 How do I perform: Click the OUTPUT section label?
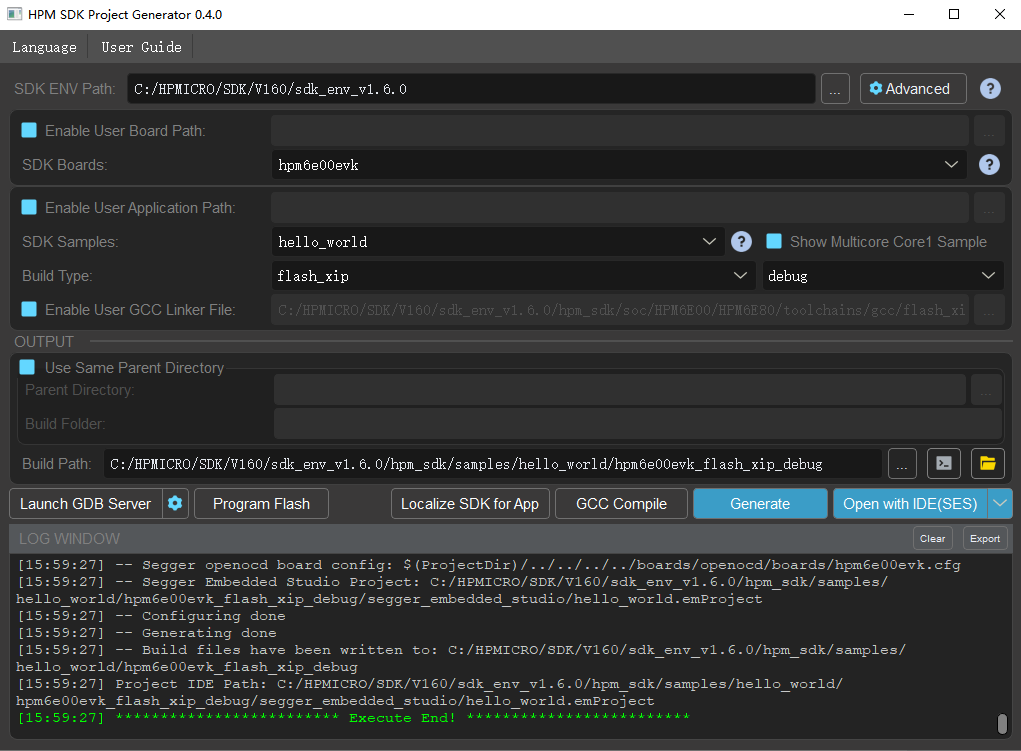(44, 341)
